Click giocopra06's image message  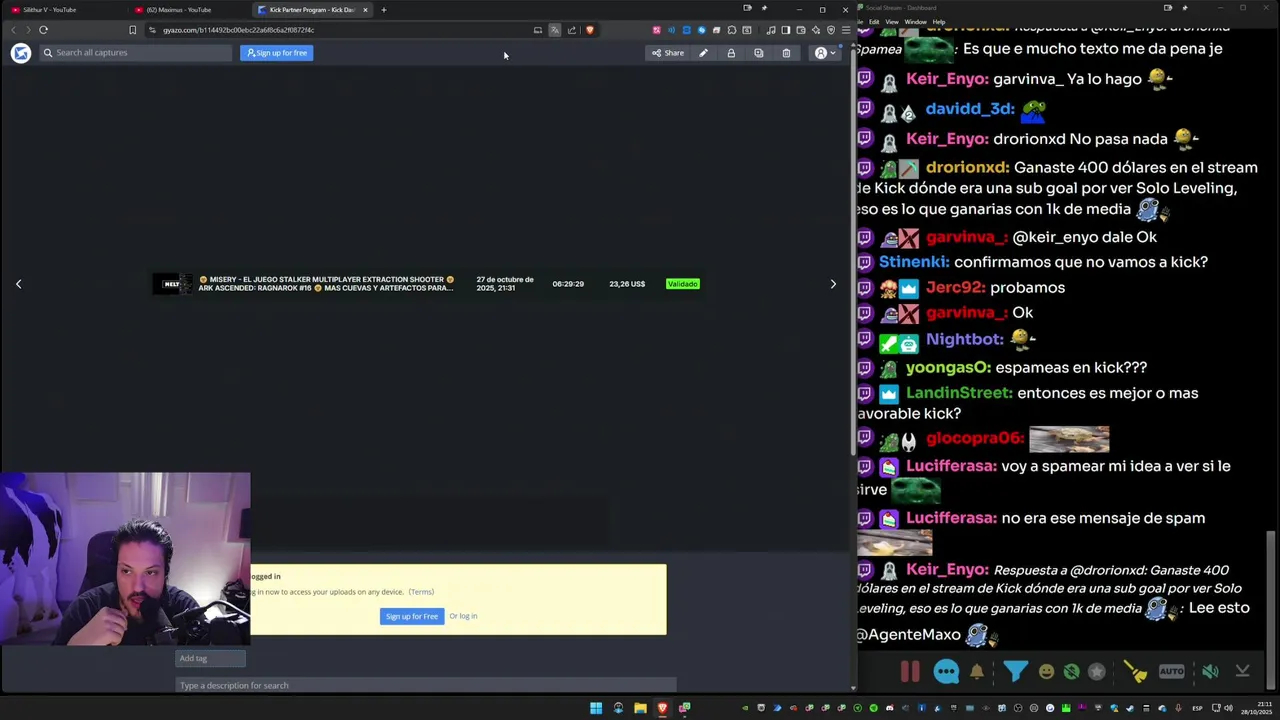pyautogui.click(x=1069, y=439)
